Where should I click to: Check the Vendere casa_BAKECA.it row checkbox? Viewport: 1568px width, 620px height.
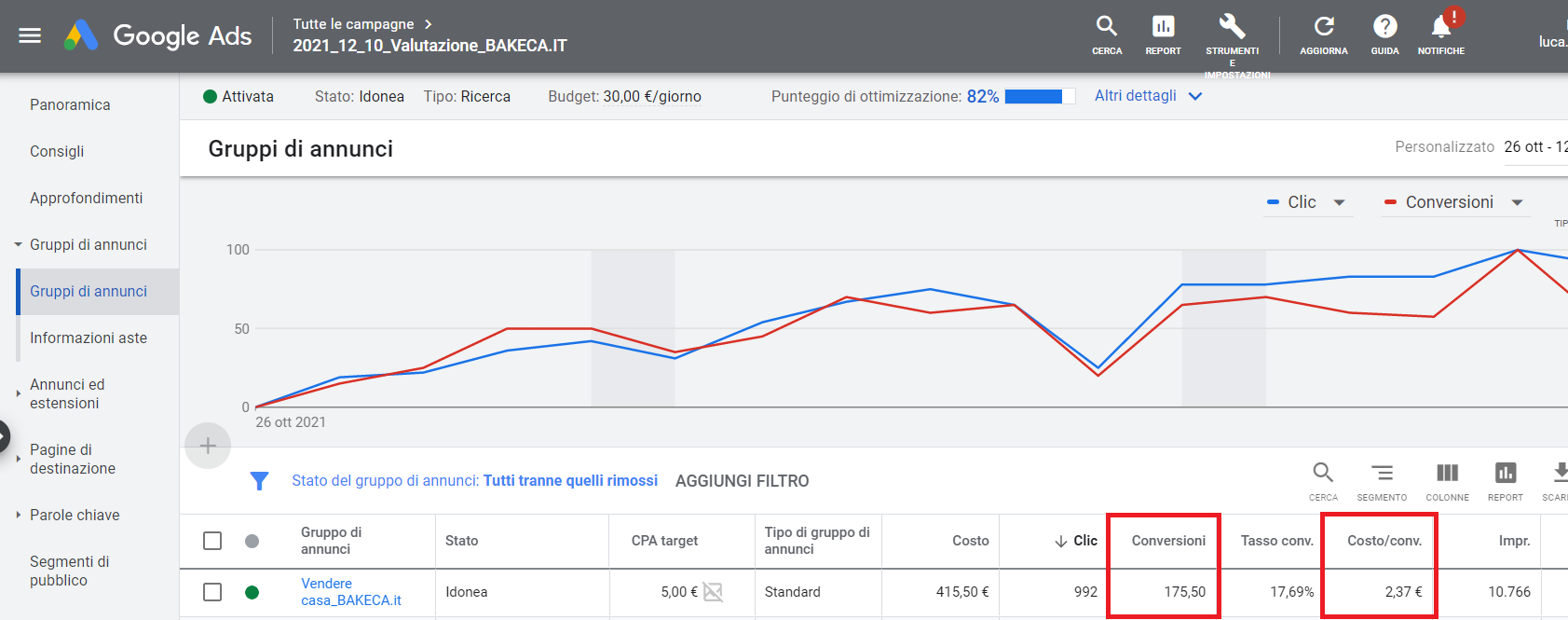(x=212, y=592)
